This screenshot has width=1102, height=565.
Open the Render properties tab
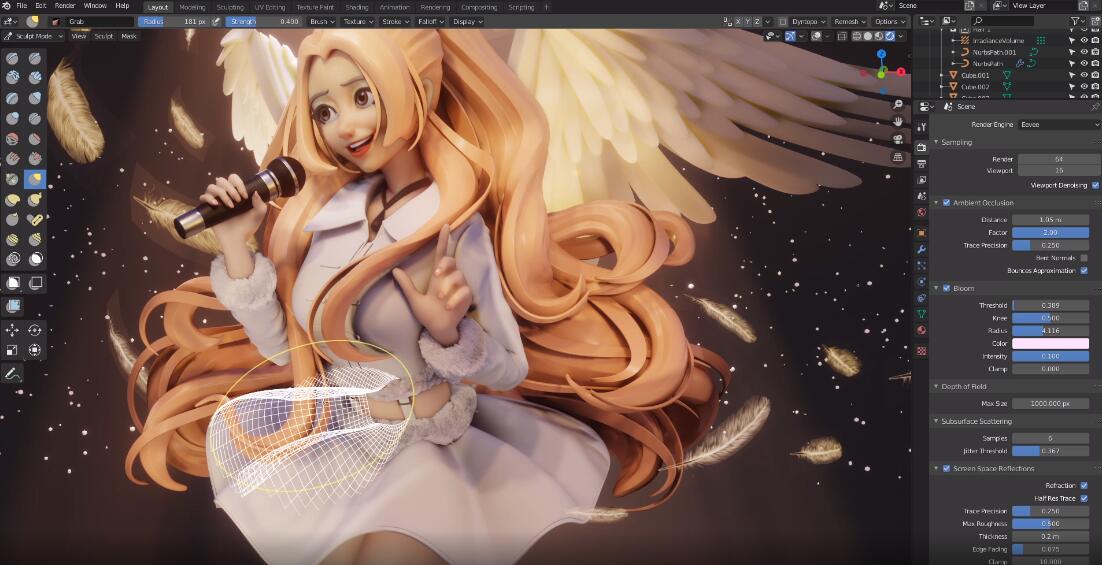921,147
